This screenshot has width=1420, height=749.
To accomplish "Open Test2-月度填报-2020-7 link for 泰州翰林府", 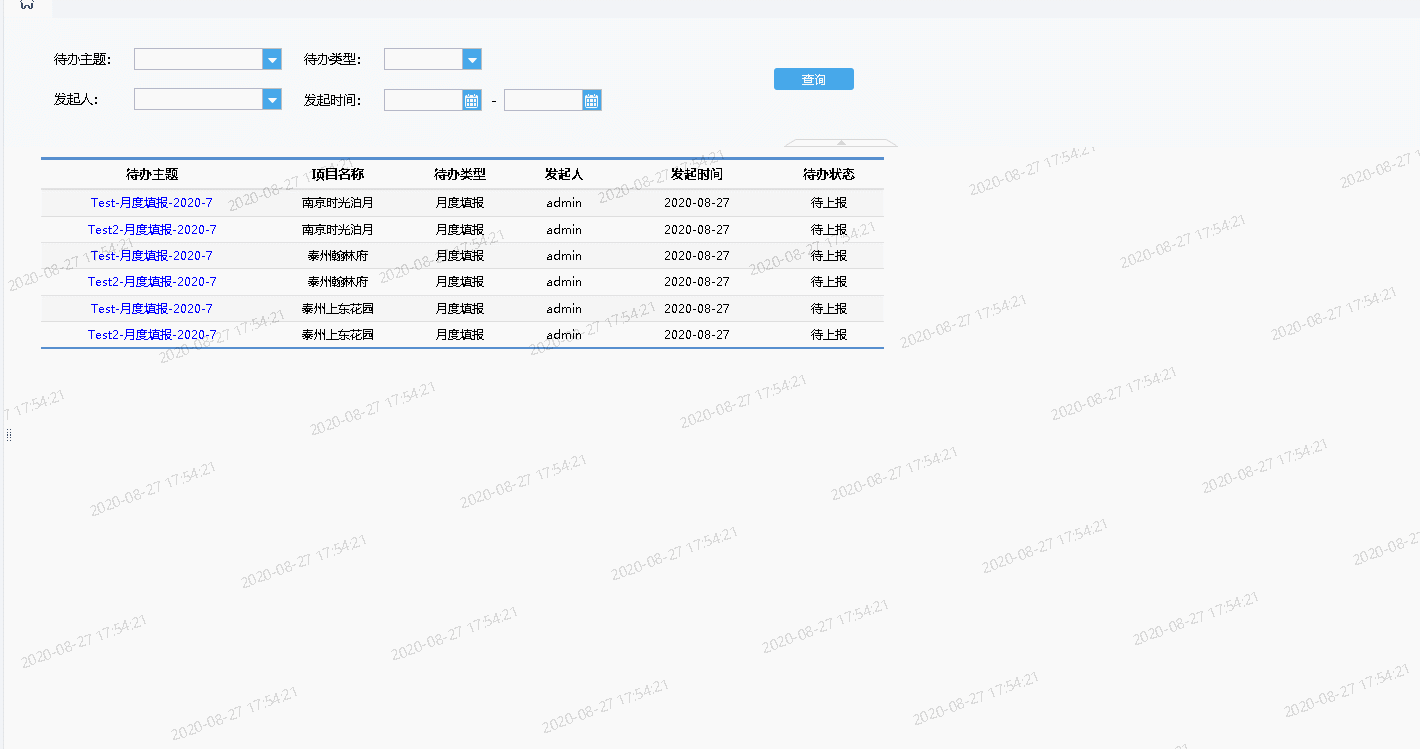I will point(152,282).
